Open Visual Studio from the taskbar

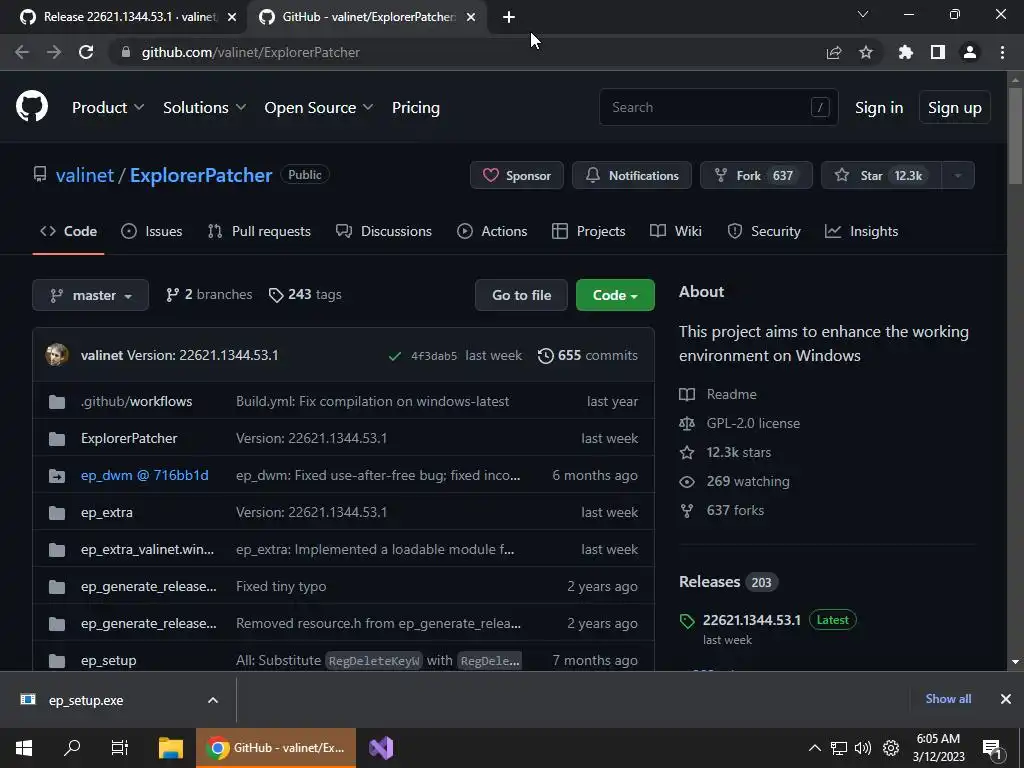click(381, 748)
